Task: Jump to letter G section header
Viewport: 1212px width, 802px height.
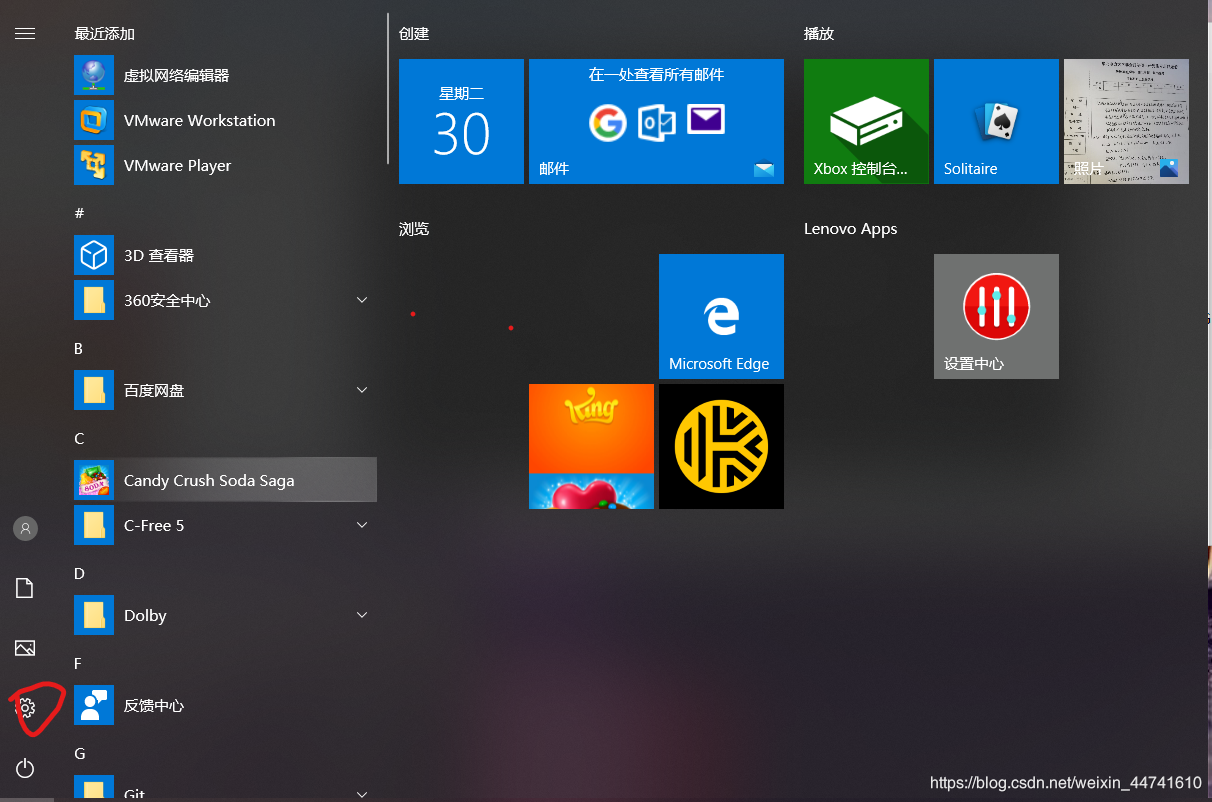Action: pyautogui.click(x=79, y=753)
